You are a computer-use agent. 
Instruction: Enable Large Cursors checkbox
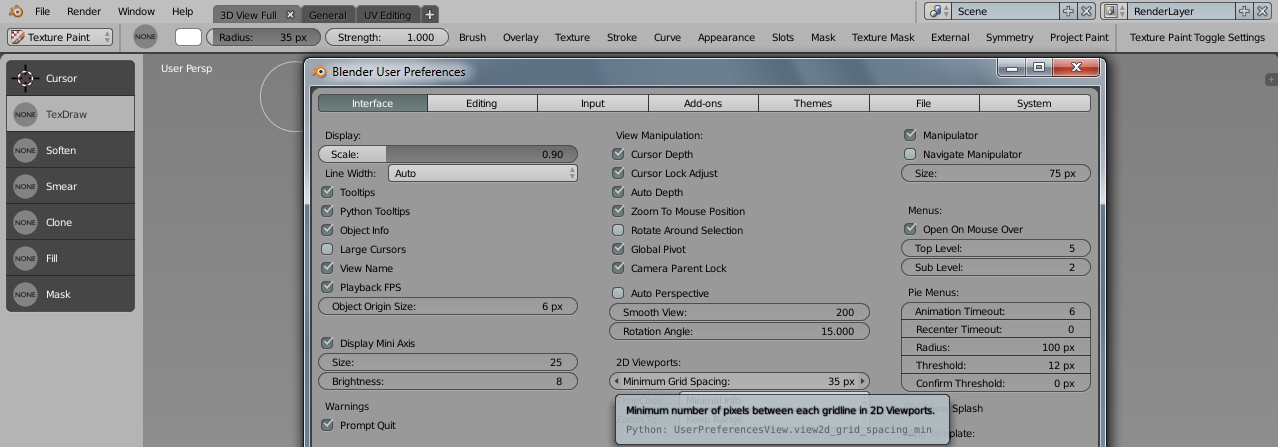coord(327,249)
